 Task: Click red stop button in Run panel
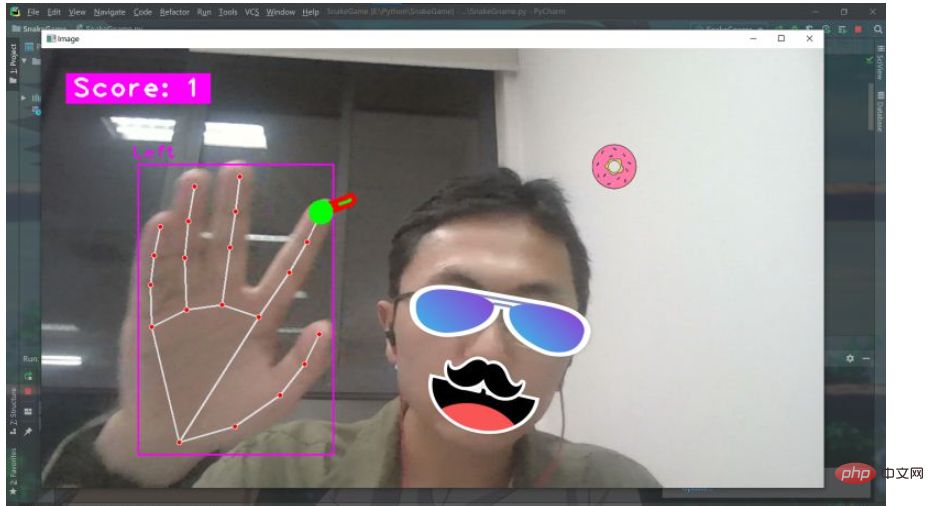click(x=28, y=392)
